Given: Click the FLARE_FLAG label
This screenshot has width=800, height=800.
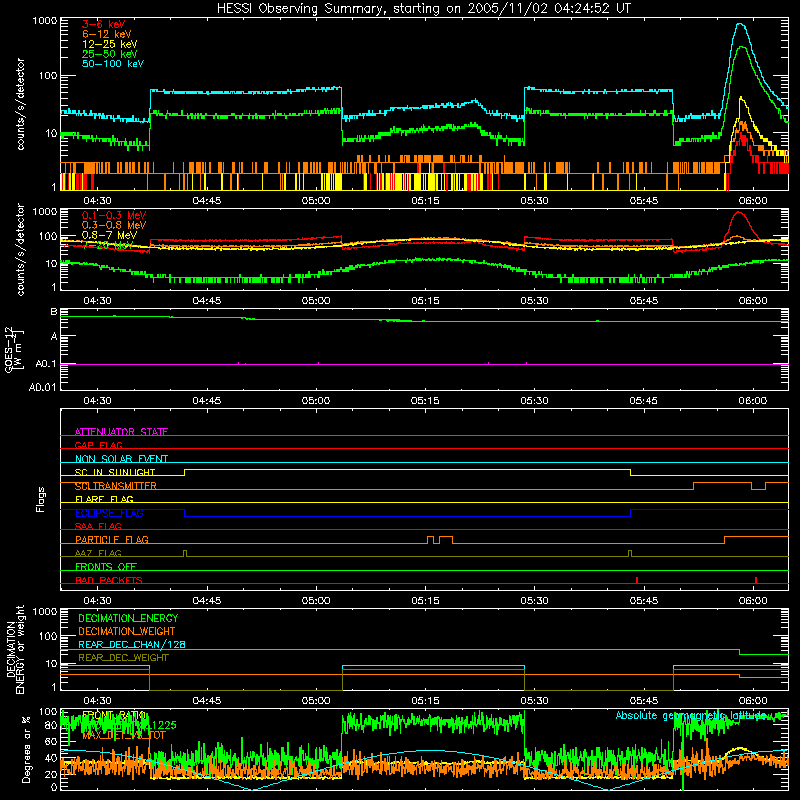Looking at the screenshot, I should pyautogui.click(x=104, y=499).
